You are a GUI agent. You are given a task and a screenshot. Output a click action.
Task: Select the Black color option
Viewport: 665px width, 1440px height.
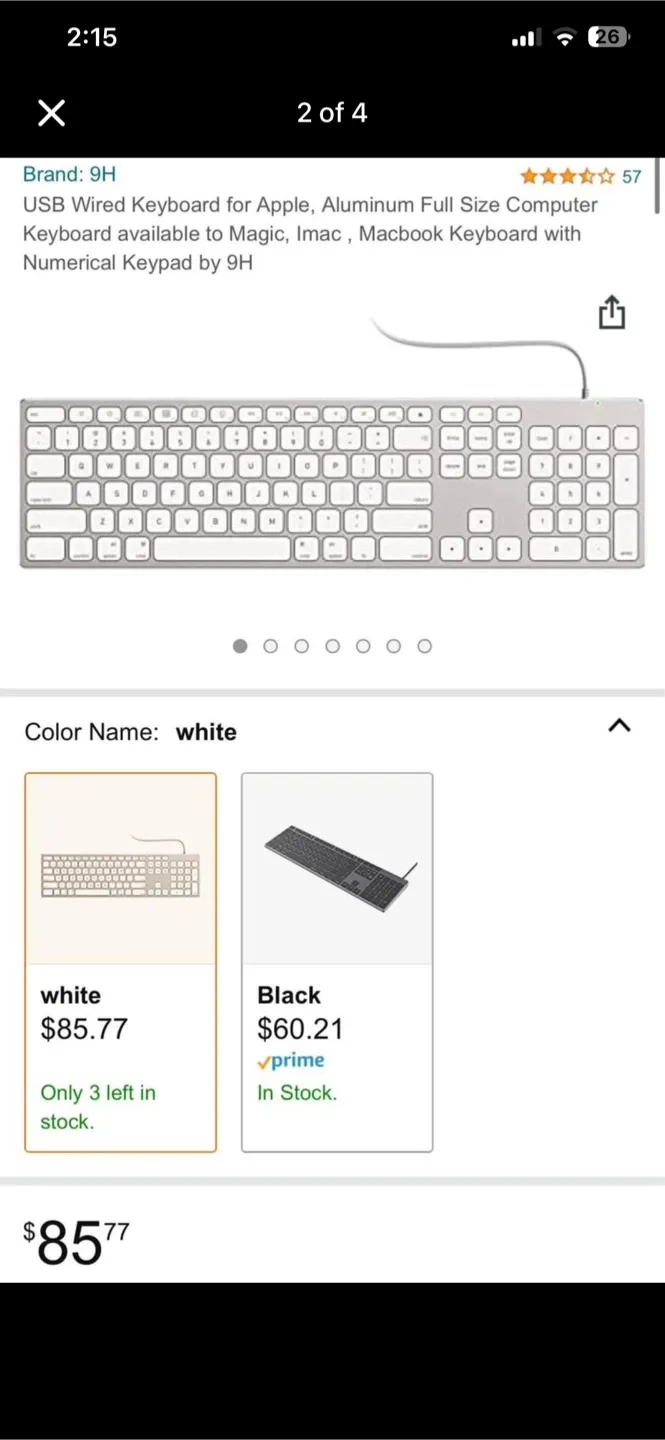[336, 960]
